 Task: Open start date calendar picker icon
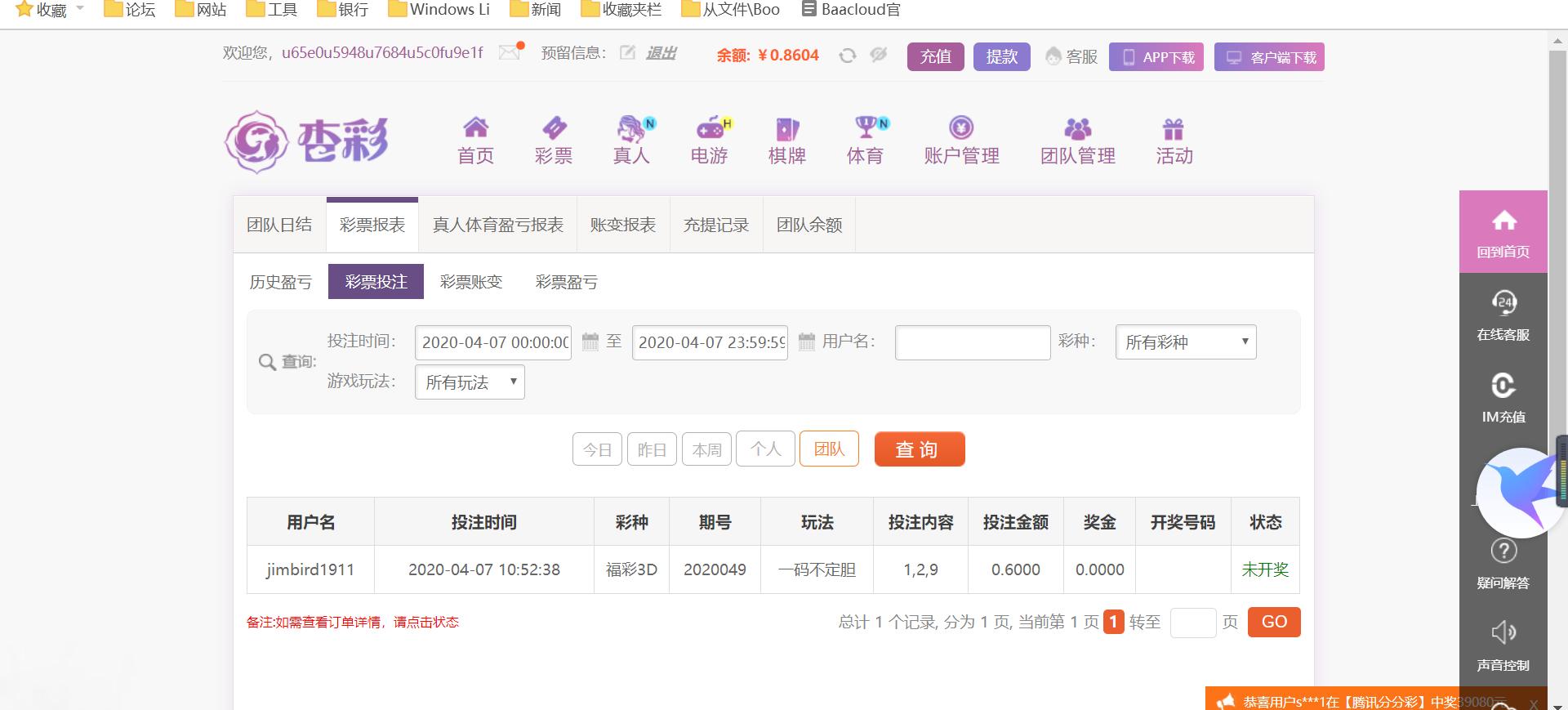pos(590,342)
